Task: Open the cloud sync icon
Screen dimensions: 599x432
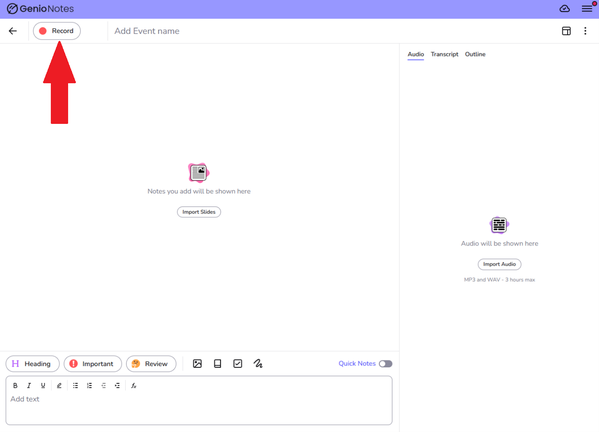Action: tap(565, 8)
